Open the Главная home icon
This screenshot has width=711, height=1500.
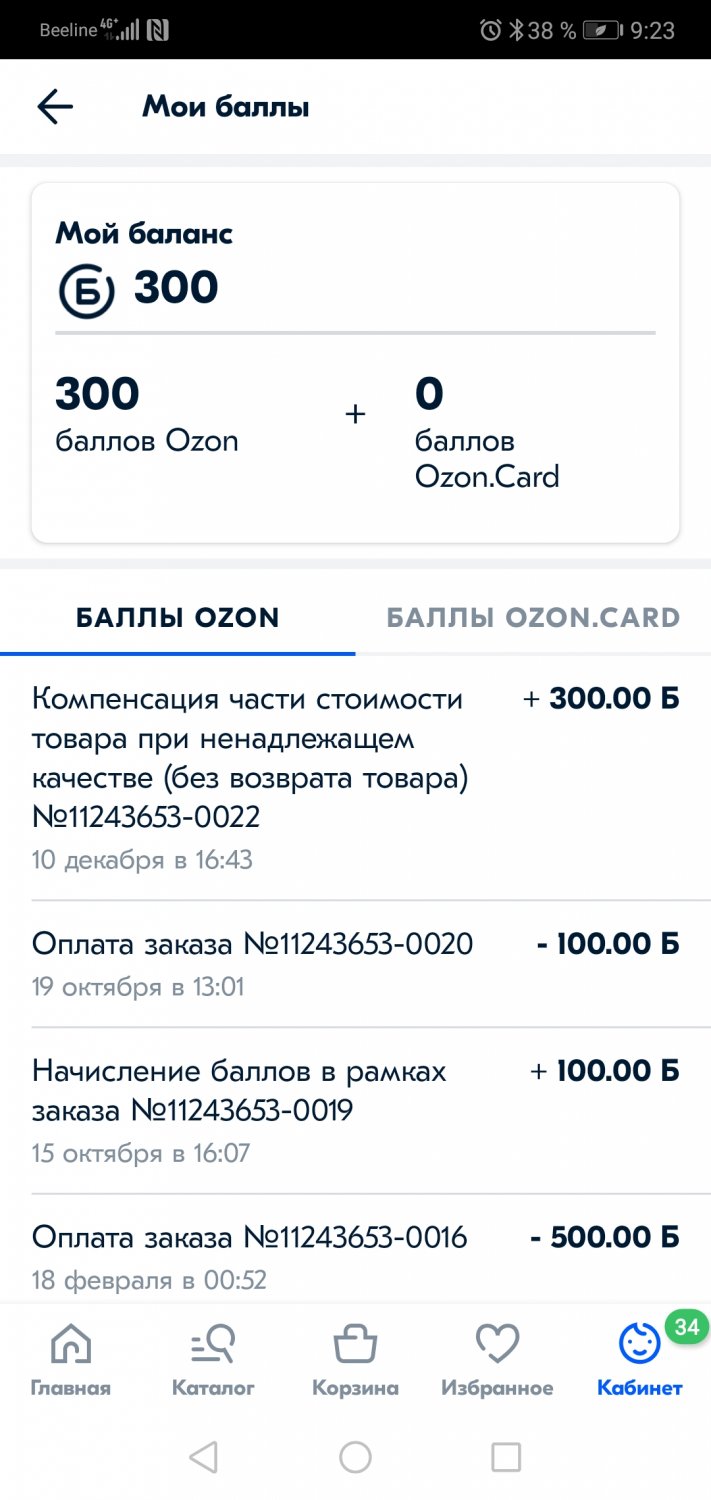(x=70, y=1345)
